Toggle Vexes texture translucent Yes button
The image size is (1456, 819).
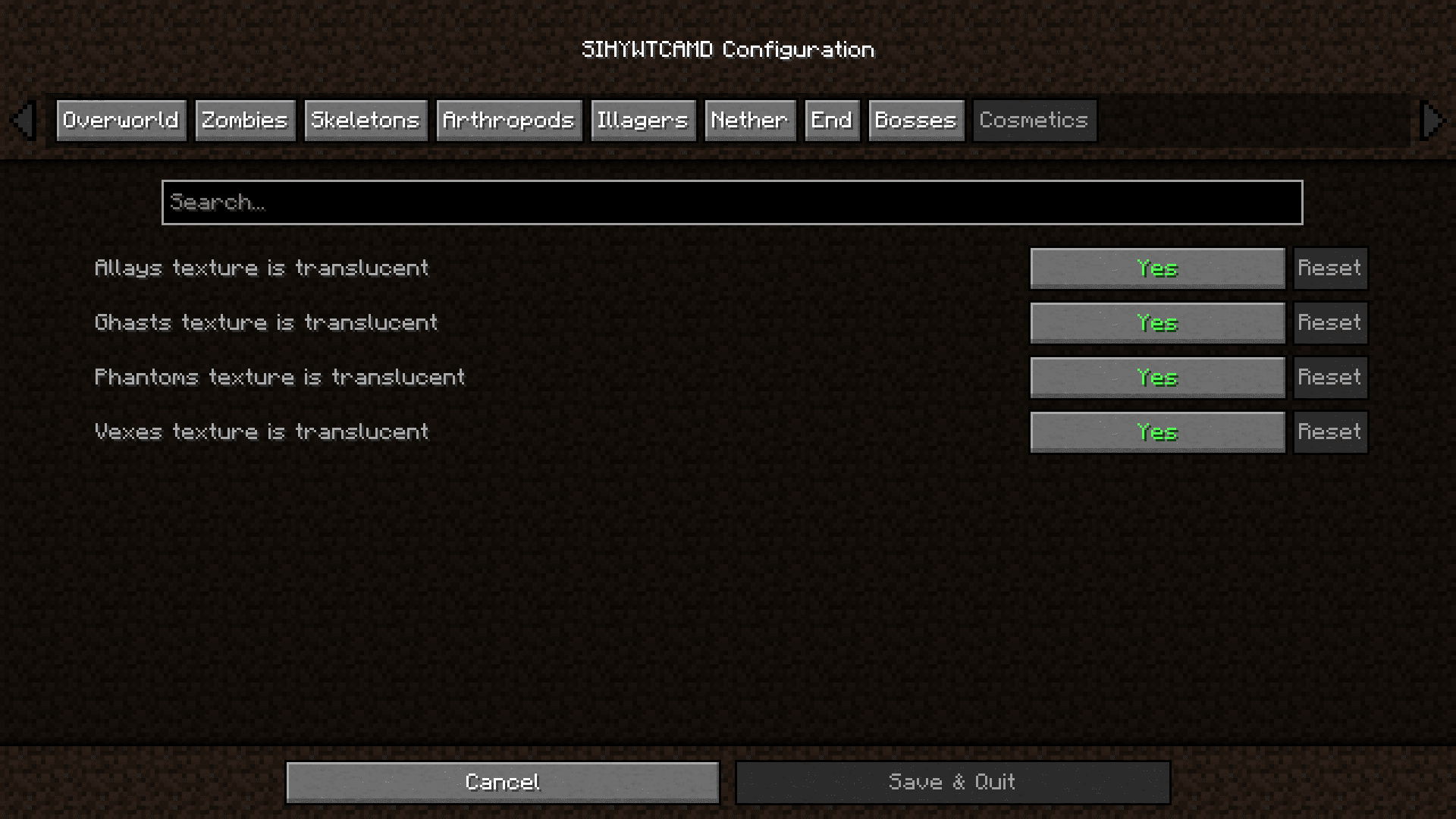point(1156,431)
